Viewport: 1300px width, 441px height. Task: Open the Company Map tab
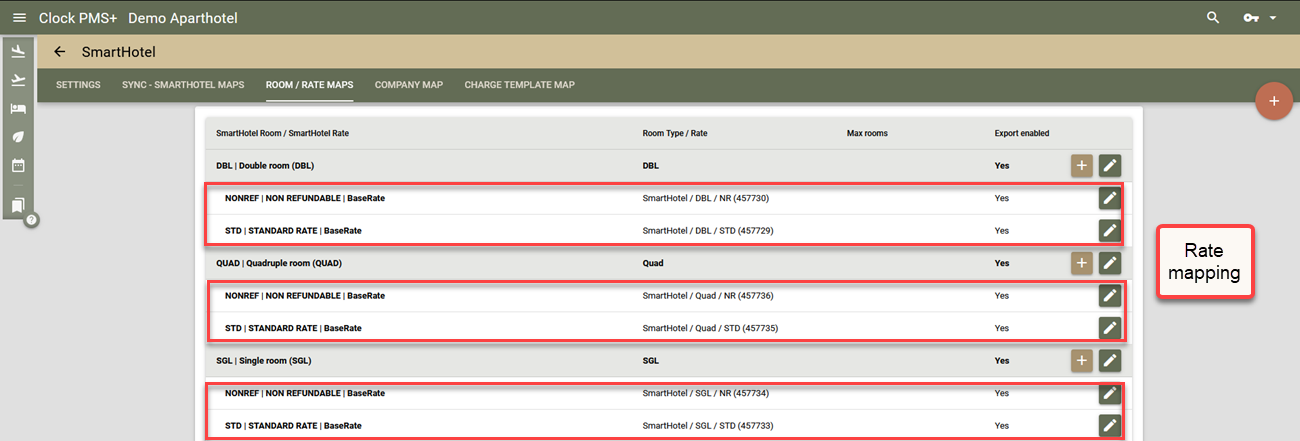(x=409, y=85)
